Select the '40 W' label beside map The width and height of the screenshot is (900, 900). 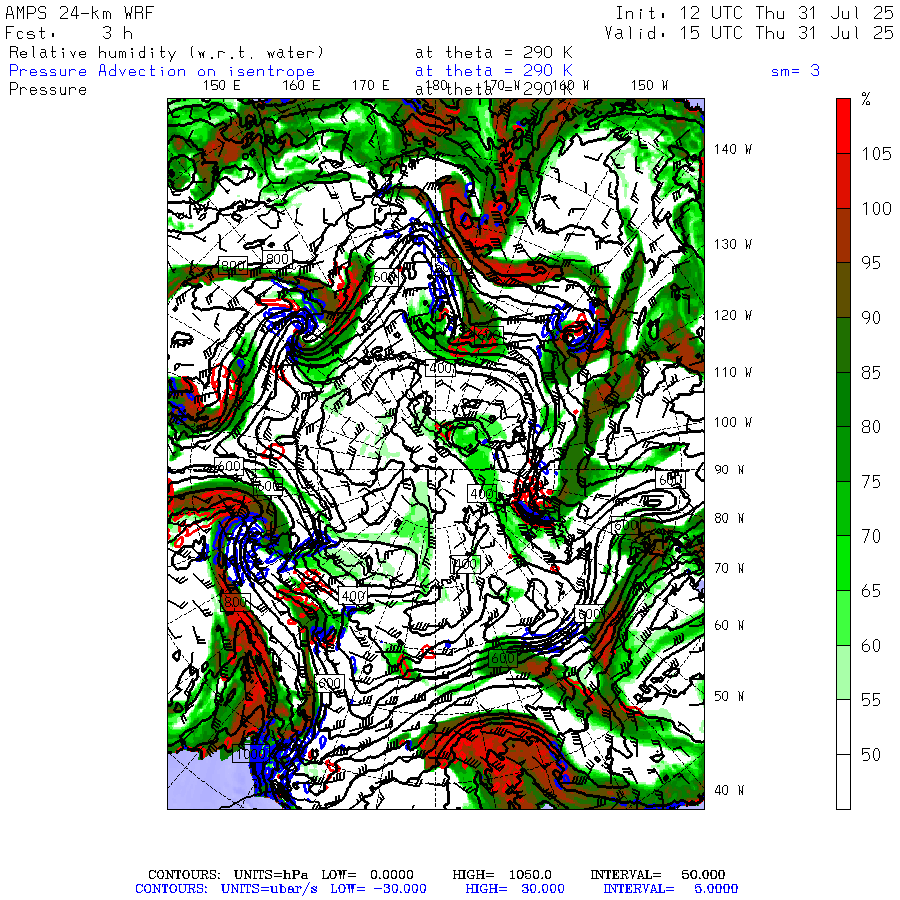[729, 790]
